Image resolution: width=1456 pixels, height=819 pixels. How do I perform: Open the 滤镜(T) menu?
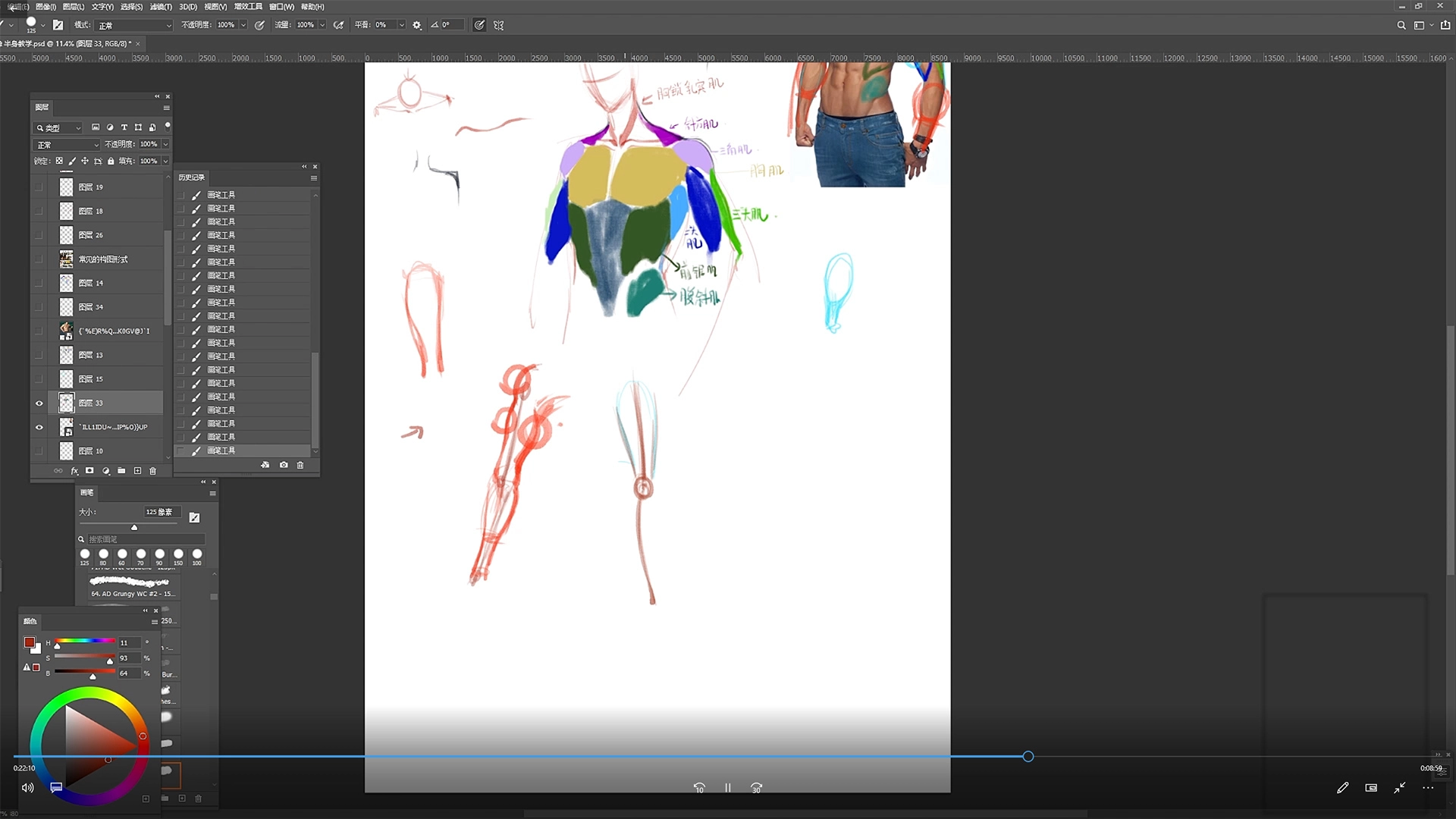(x=161, y=7)
